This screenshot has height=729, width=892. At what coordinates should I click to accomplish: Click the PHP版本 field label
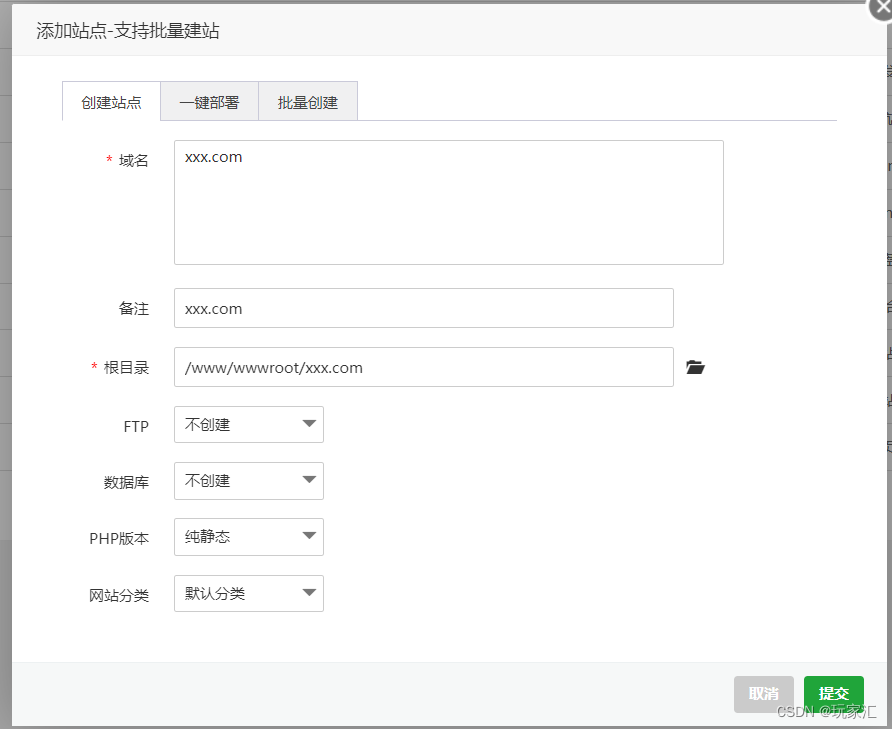pyautogui.click(x=119, y=538)
